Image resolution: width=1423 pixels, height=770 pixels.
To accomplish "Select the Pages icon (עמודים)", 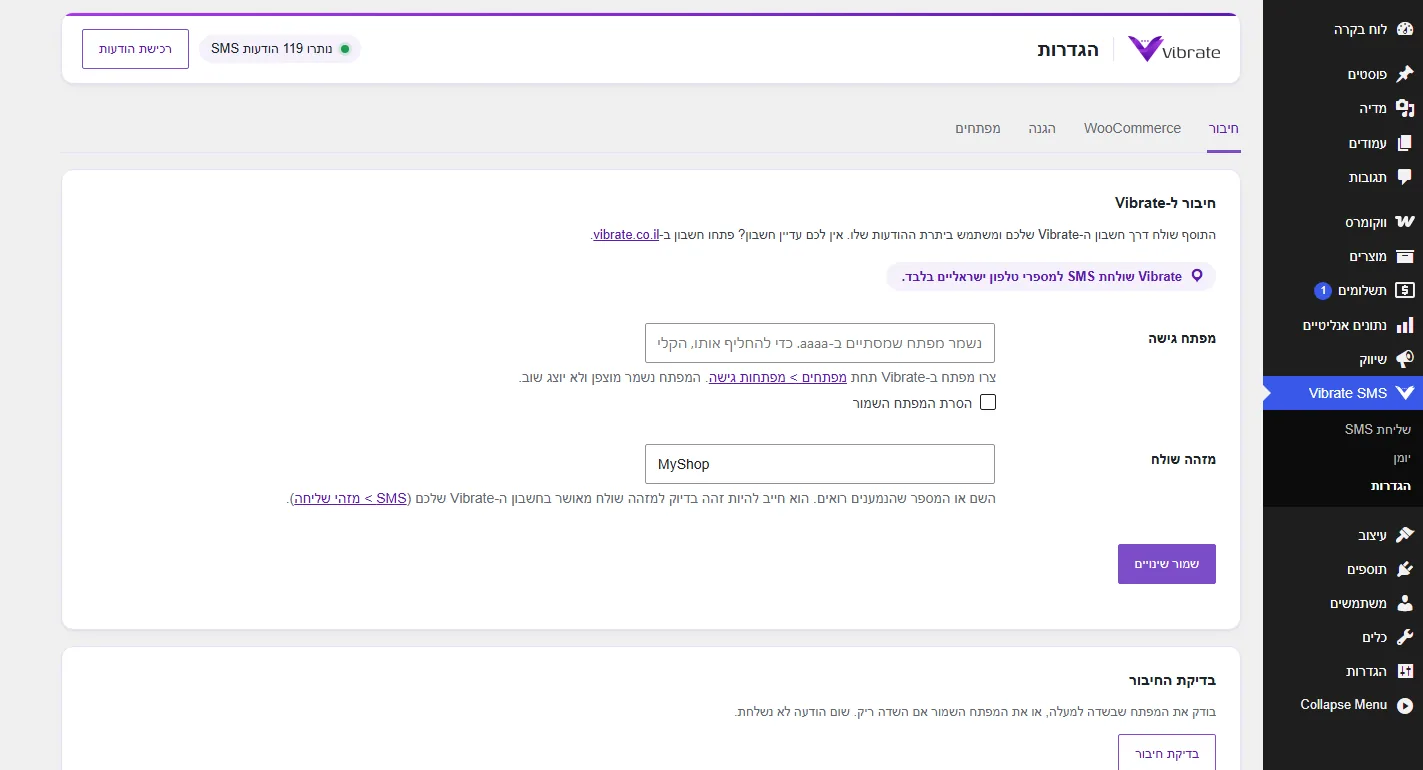I will (1404, 143).
